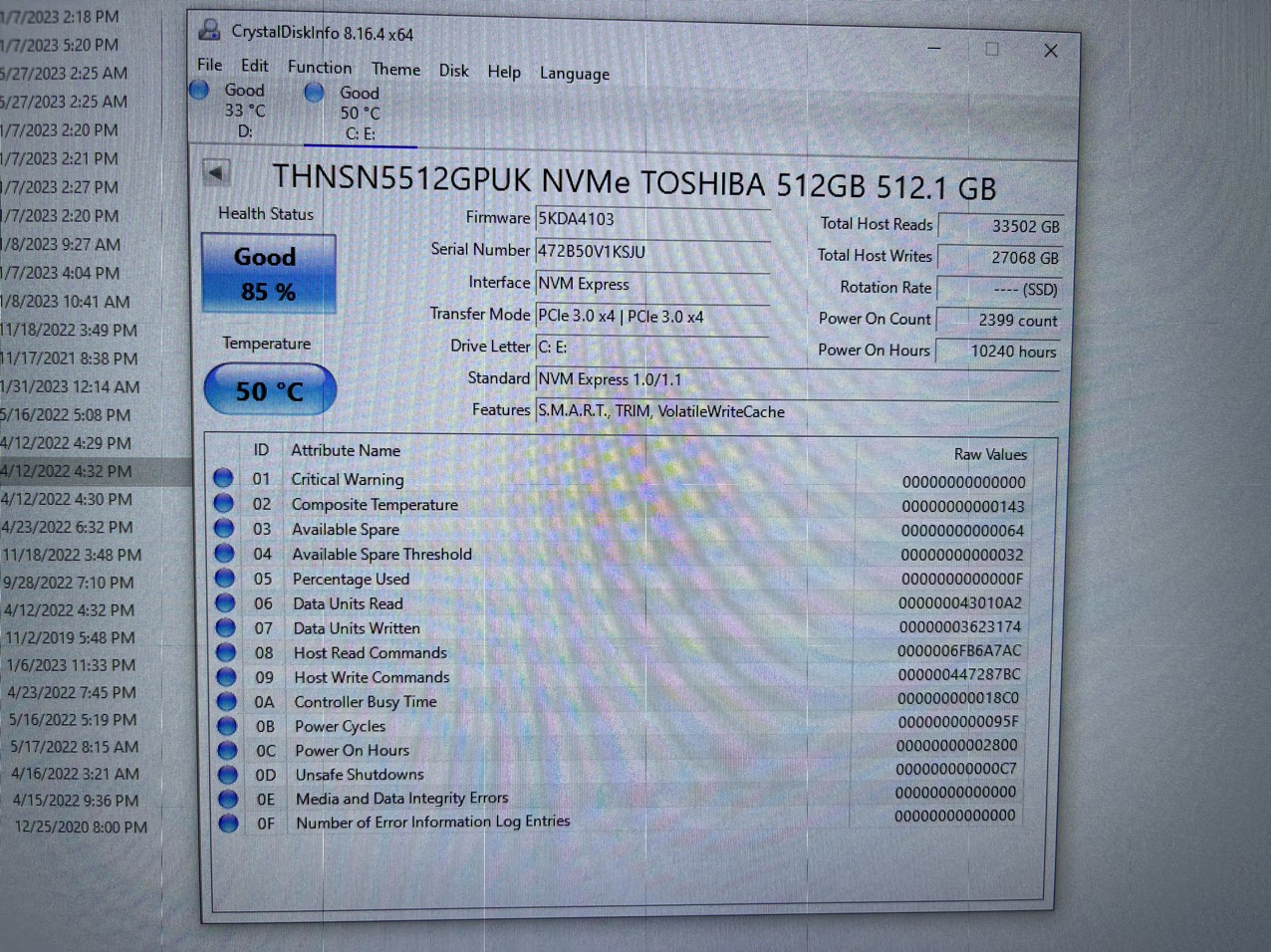Click the Total Host Writes value 27068 GB
This screenshot has height=952, width=1271.
(x=1000, y=258)
